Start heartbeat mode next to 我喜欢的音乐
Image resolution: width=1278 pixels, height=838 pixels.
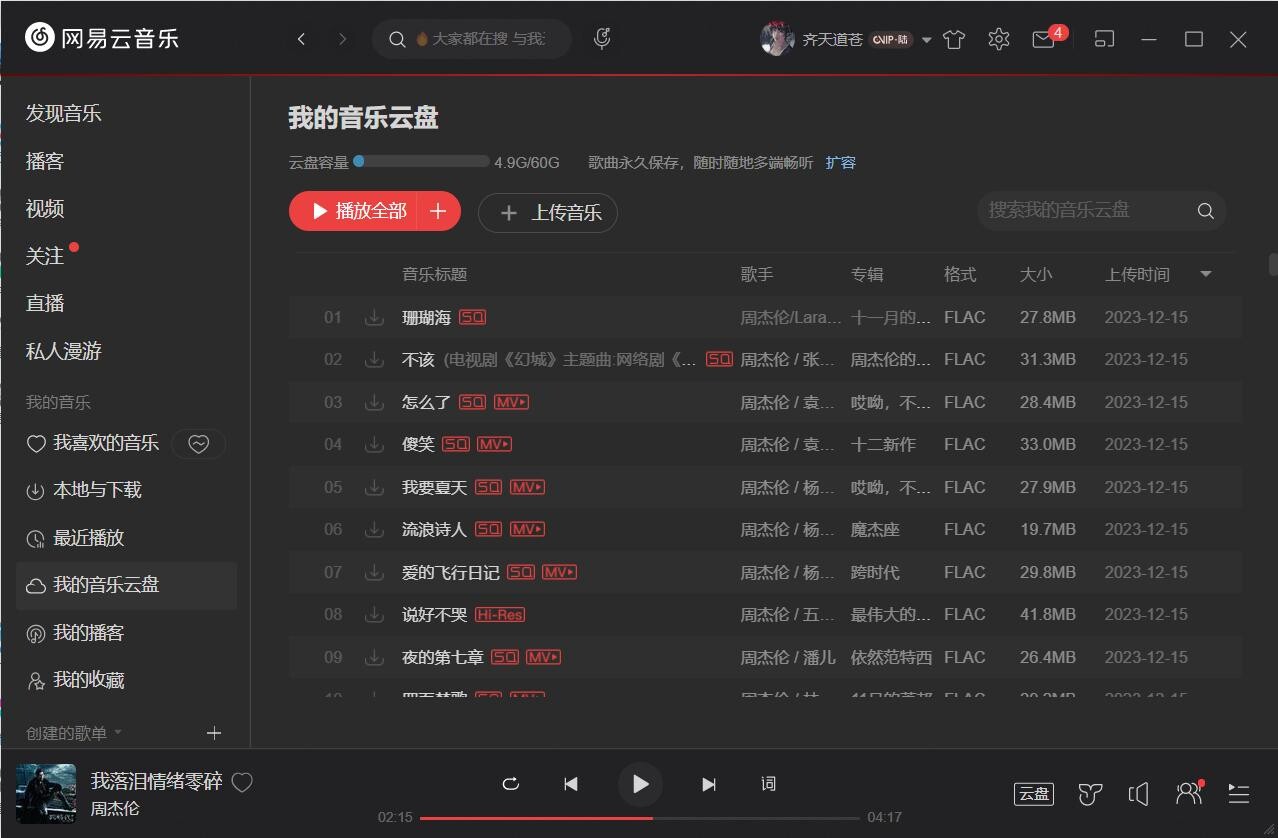199,444
